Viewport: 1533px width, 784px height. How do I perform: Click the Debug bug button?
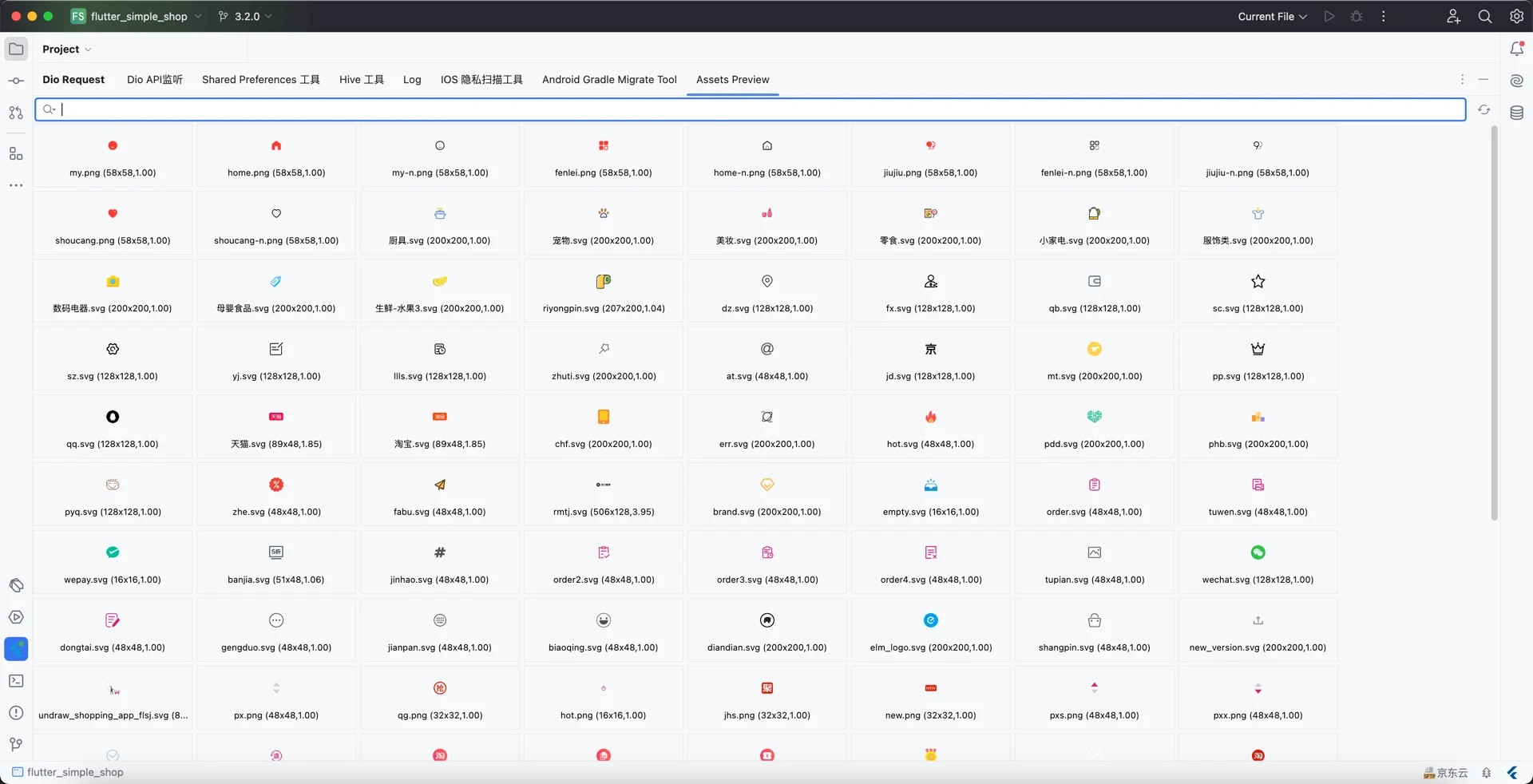(1356, 17)
